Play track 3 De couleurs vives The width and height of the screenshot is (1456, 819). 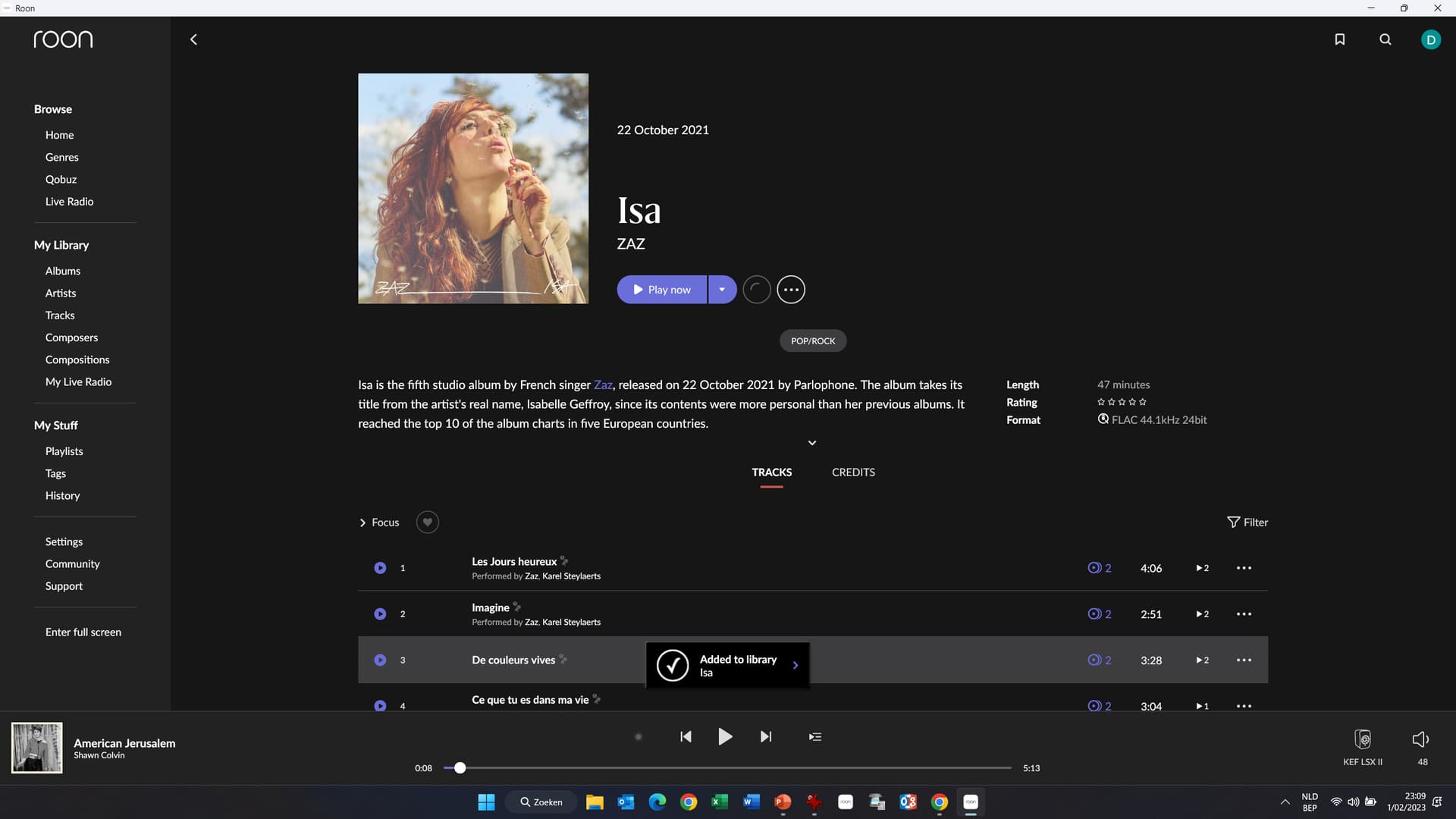click(x=380, y=661)
